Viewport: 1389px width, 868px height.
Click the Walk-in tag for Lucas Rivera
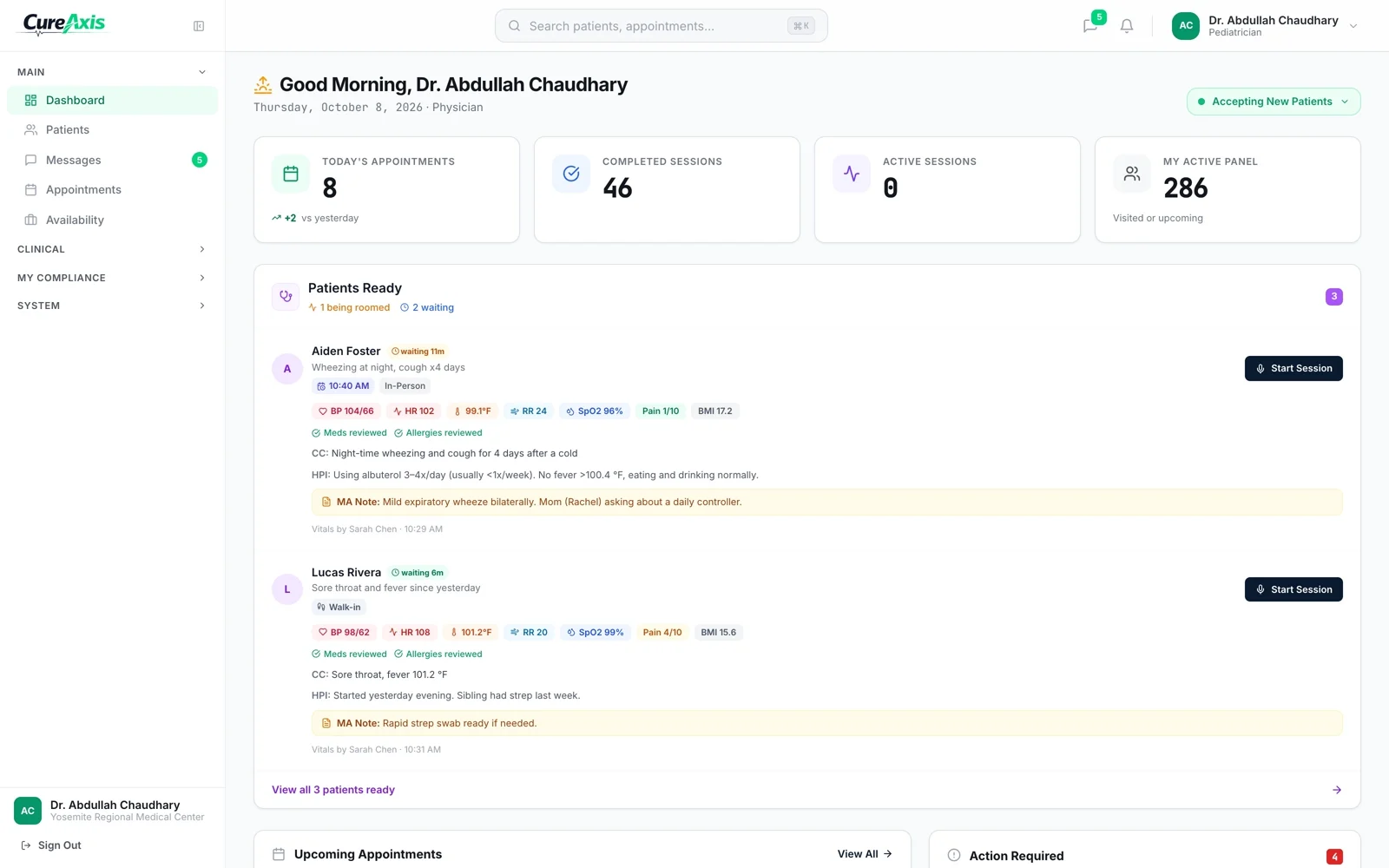(339, 608)
